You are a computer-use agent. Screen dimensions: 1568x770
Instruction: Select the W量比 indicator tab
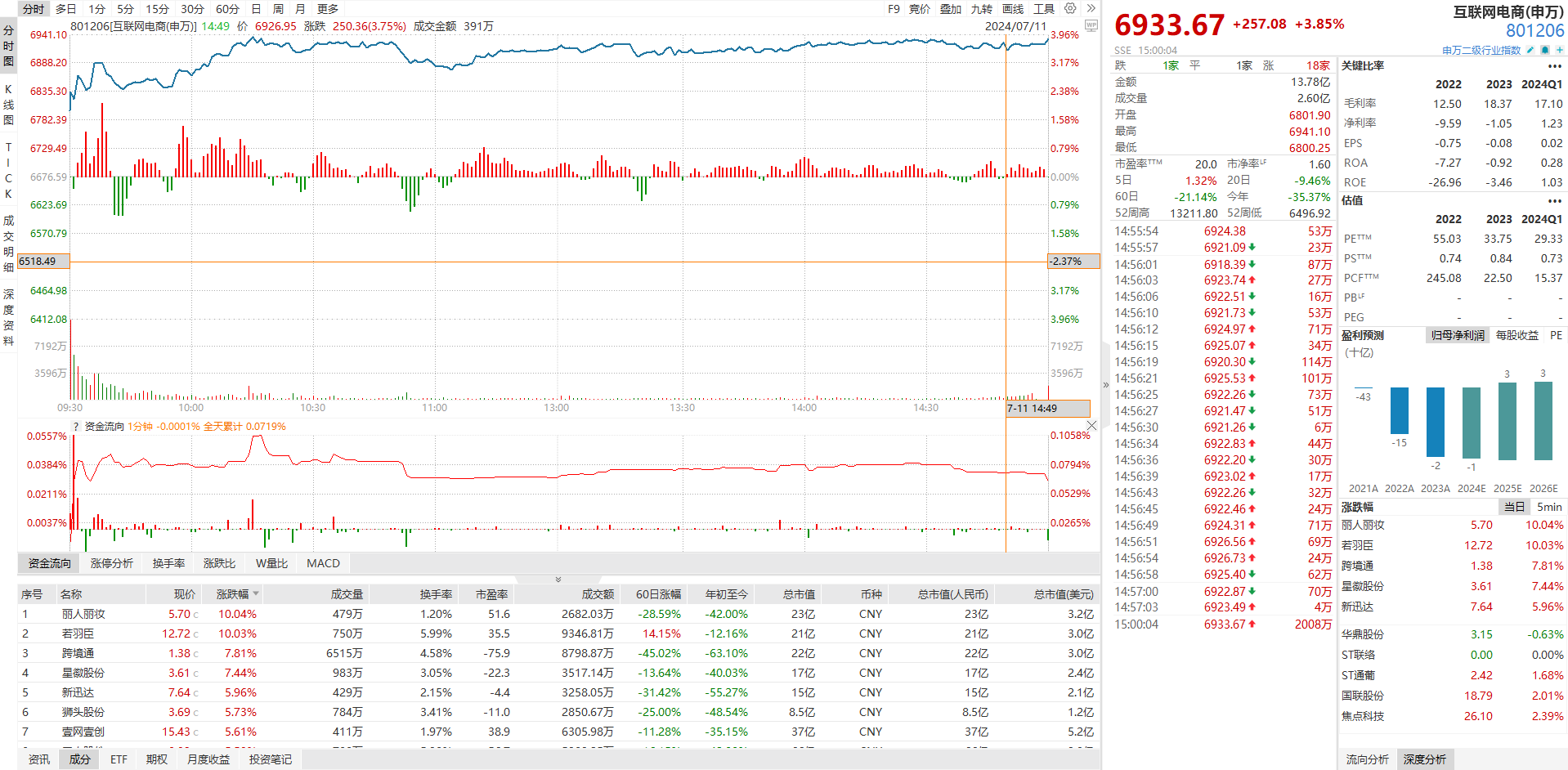[271, 563]
